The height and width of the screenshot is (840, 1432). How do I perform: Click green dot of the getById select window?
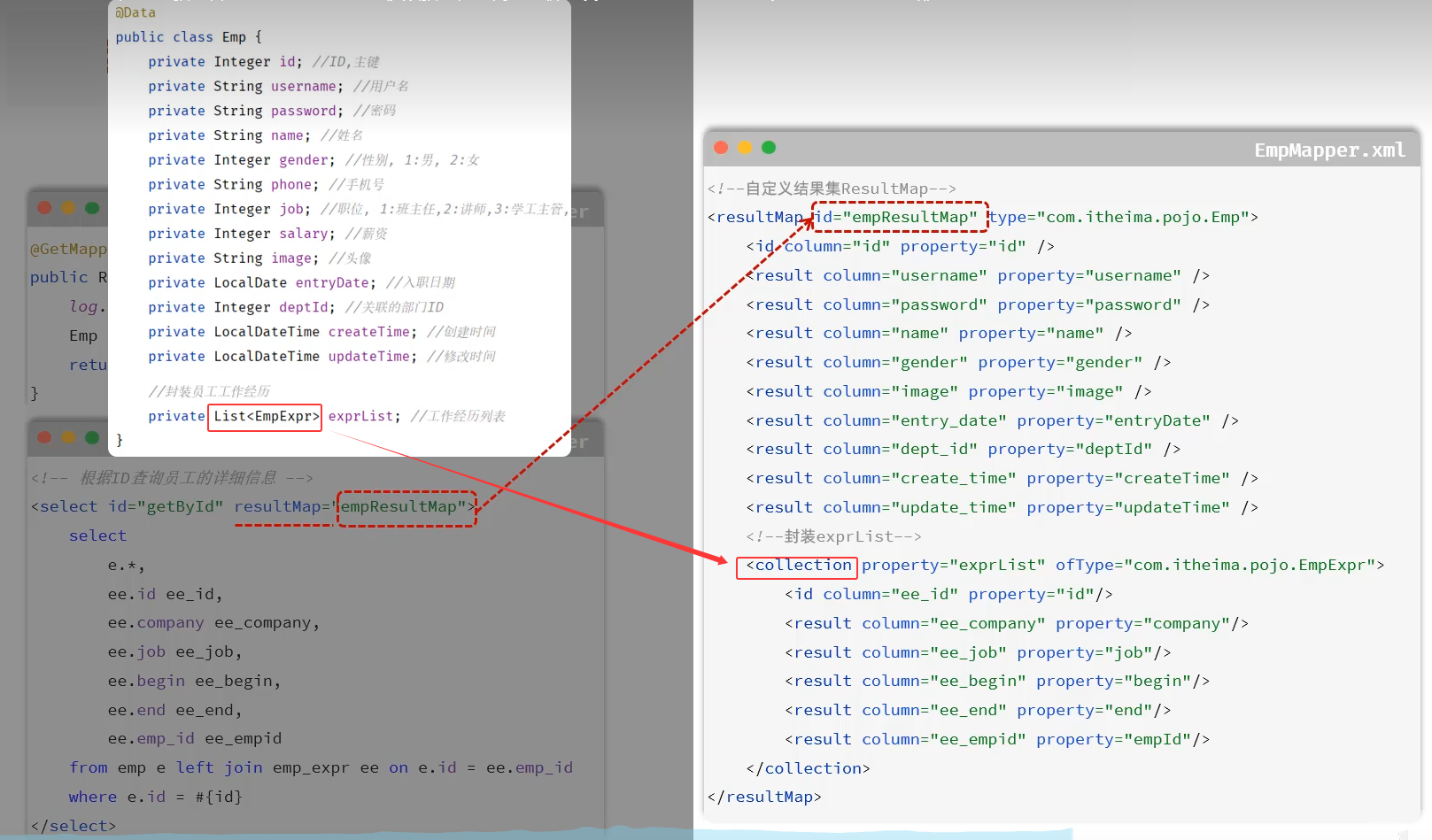click(92, 437)
